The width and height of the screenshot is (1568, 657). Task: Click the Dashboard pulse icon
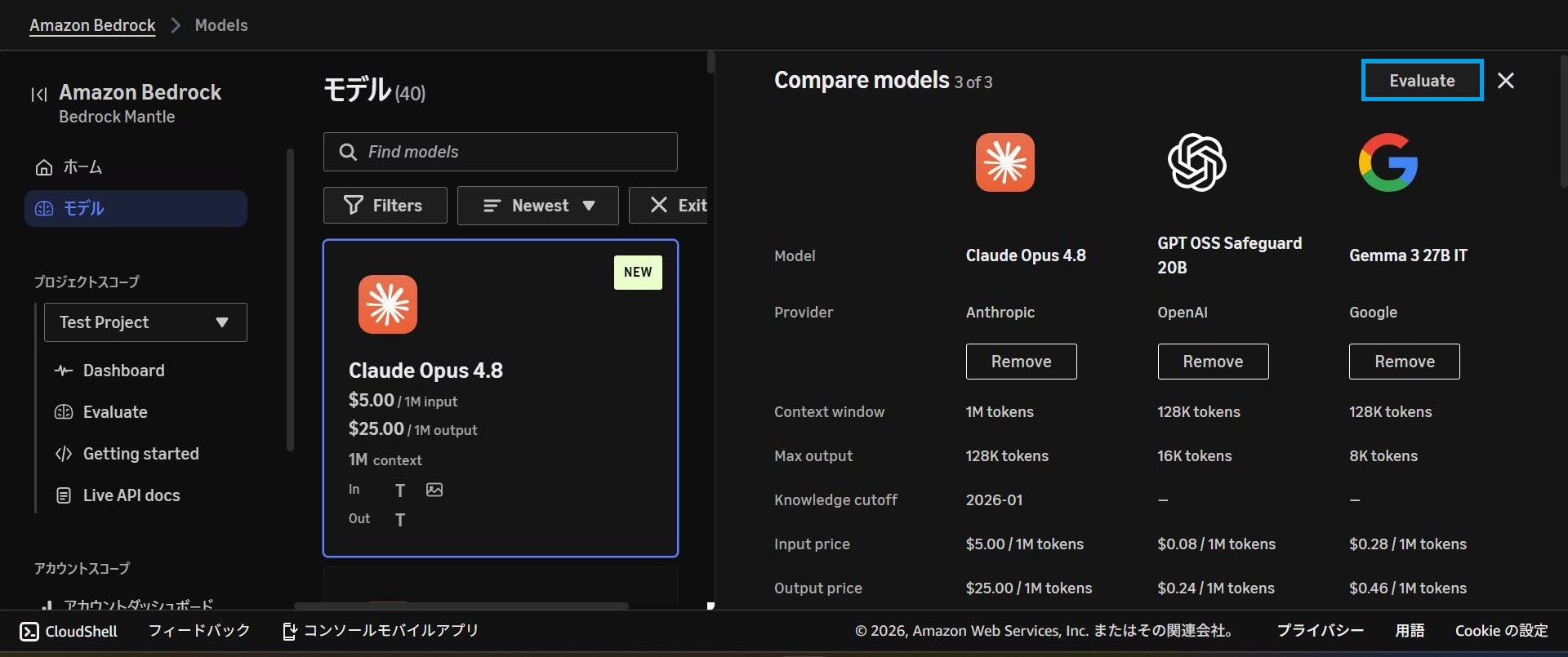point(64,371)
